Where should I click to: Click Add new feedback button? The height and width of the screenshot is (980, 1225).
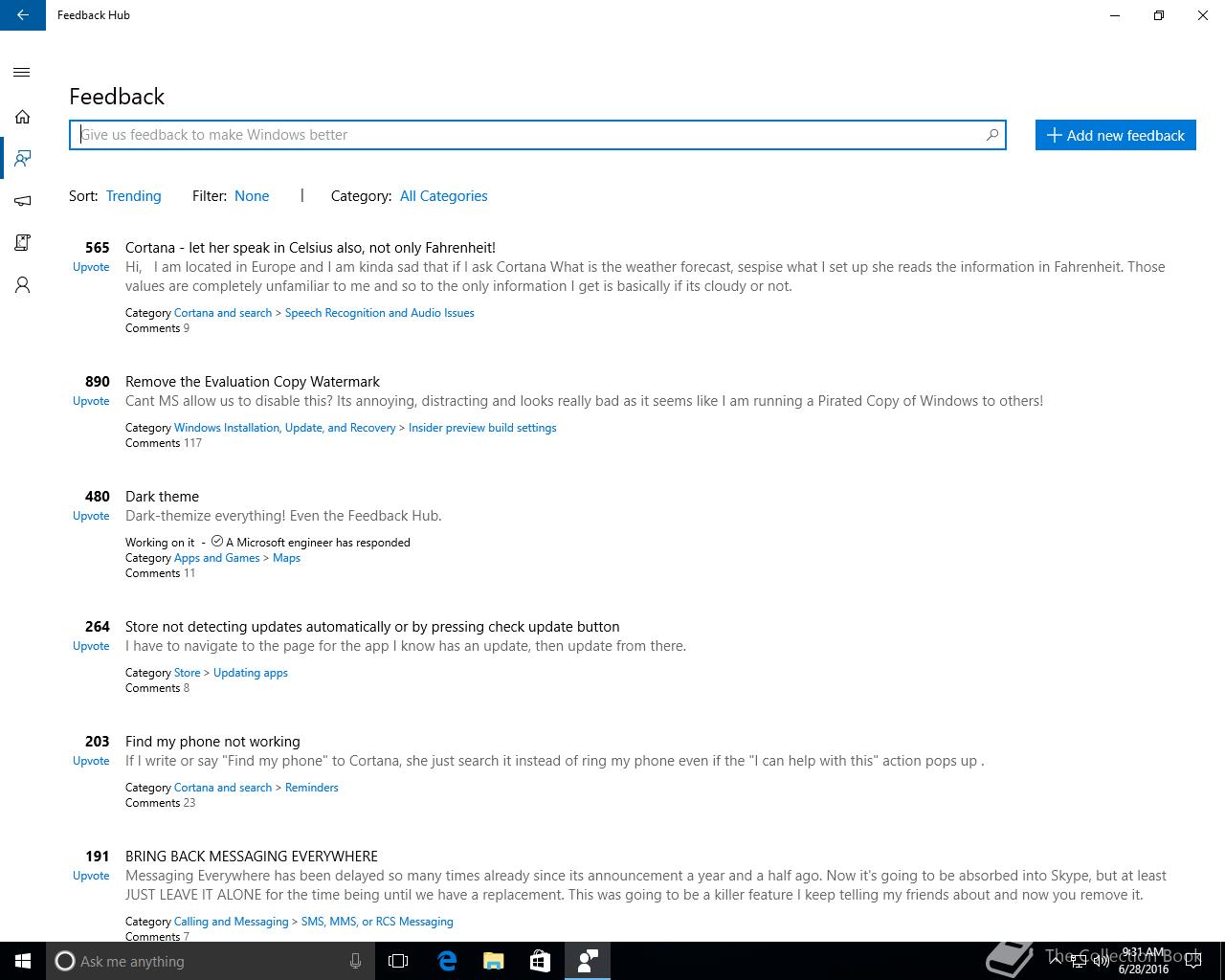(1116, 135)
